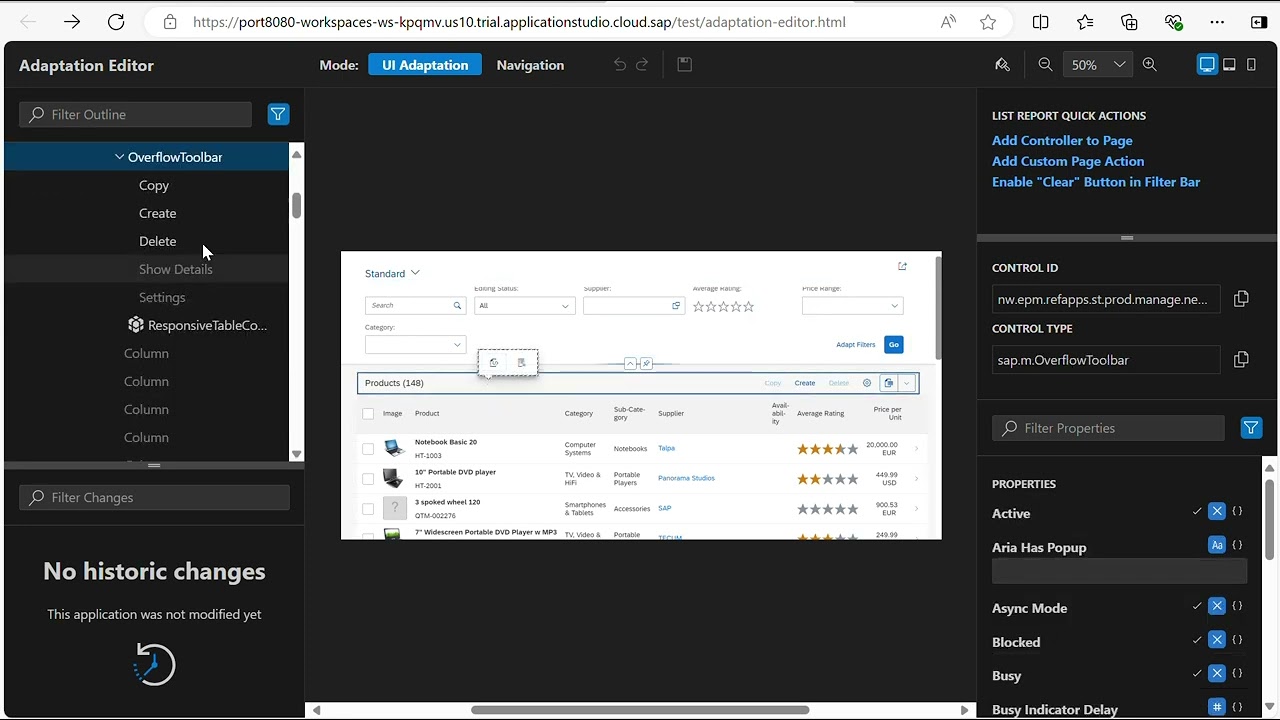1280x720 pixels.
Task: Click the search magnifier in preview search field
Action: [x=457, y=306]
